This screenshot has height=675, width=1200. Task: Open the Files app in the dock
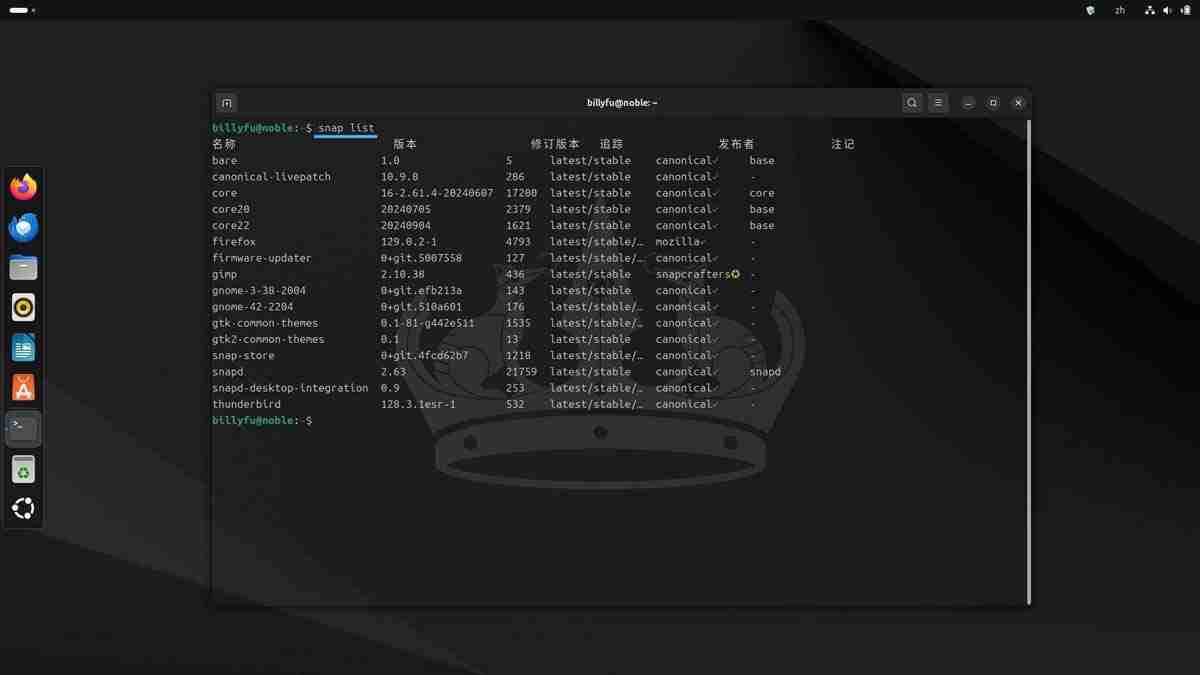(23, 267)
